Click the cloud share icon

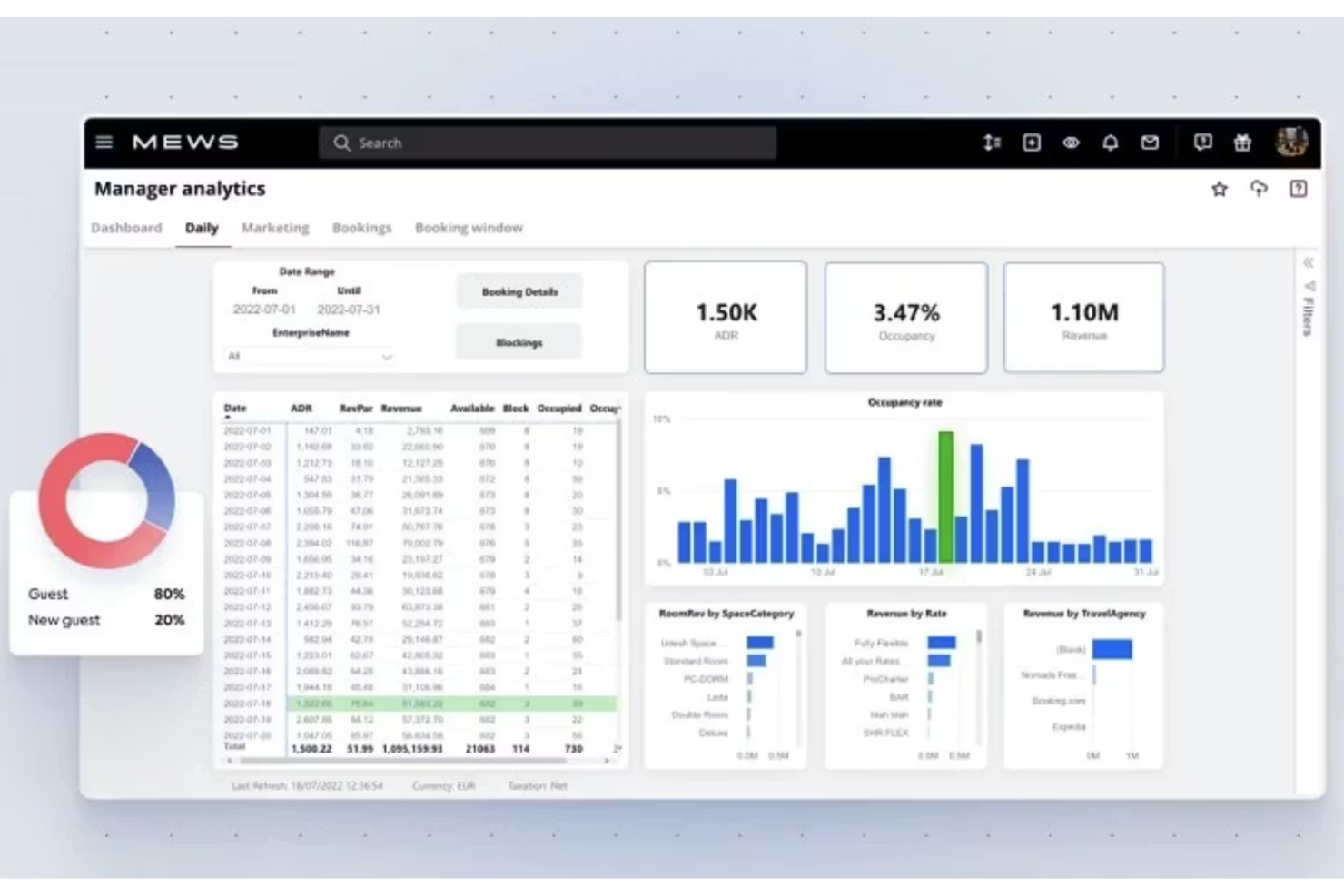1258,190
